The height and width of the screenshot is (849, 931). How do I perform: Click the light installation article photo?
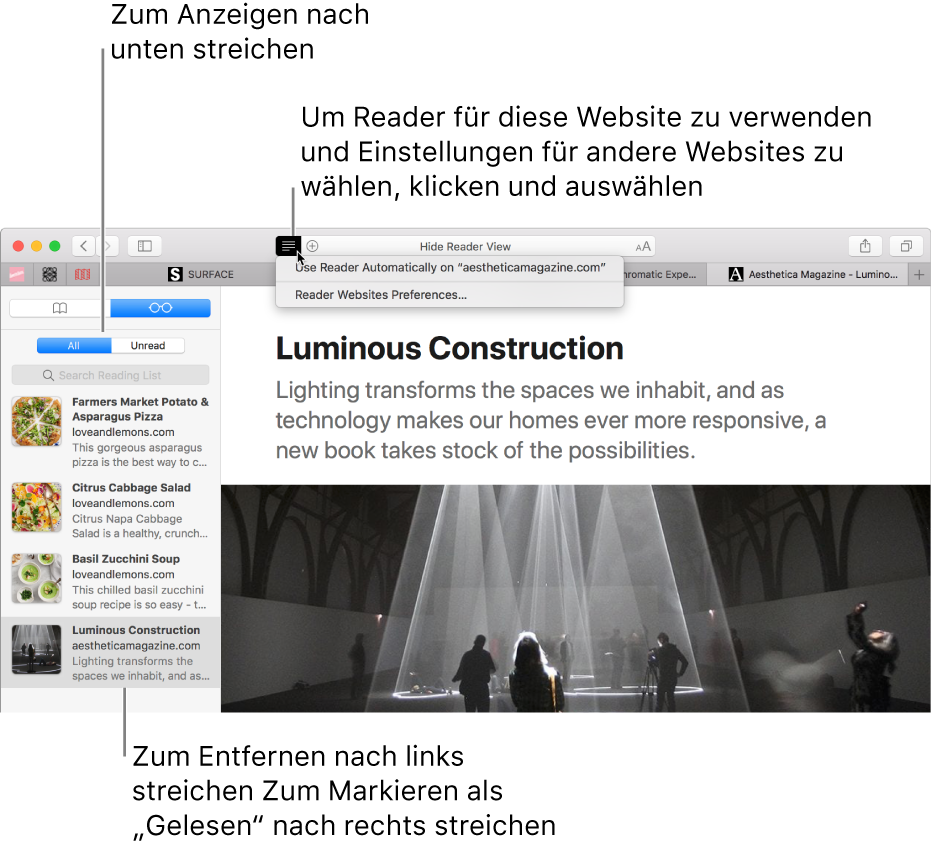[575, 598]
